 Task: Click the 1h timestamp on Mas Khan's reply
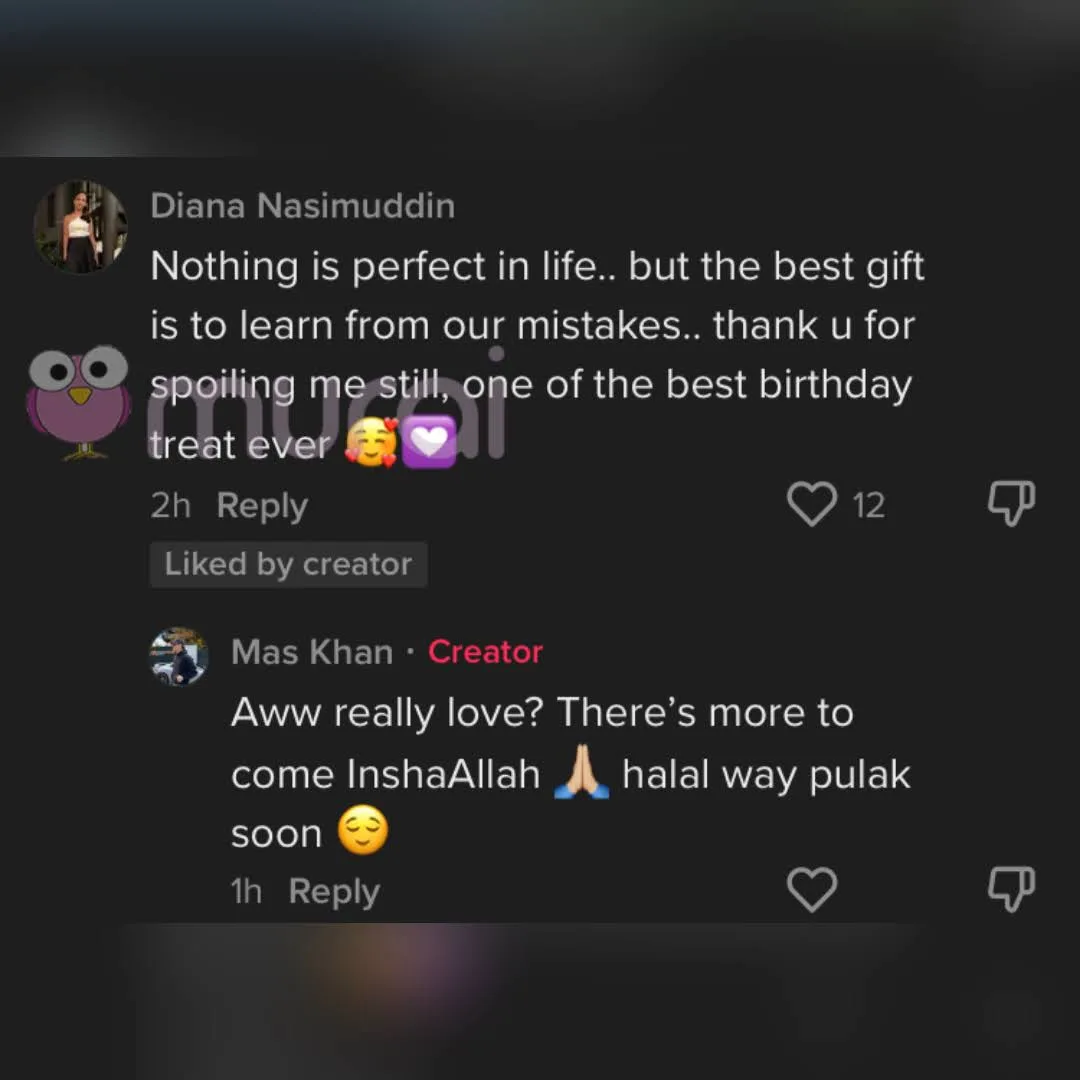pos(246,891)
